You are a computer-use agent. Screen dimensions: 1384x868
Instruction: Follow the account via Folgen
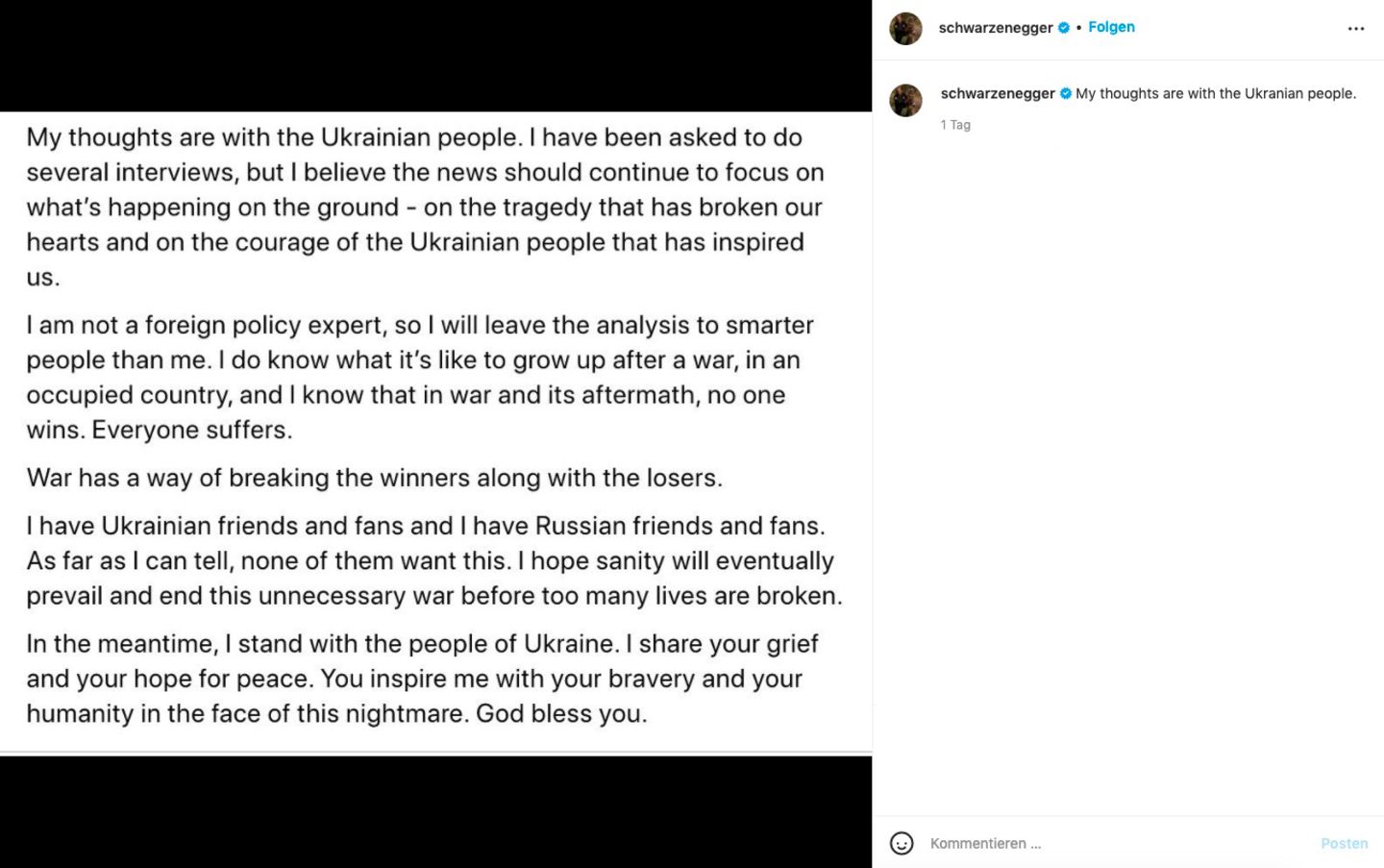(1111, 27)
